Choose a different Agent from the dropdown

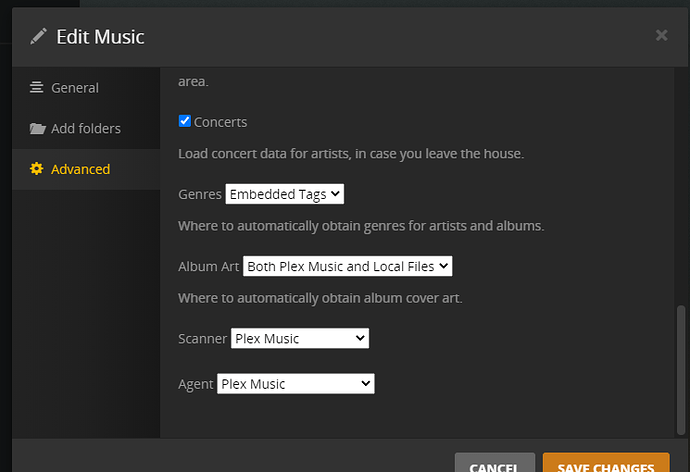pyautogui.click(x=296, y=384)
